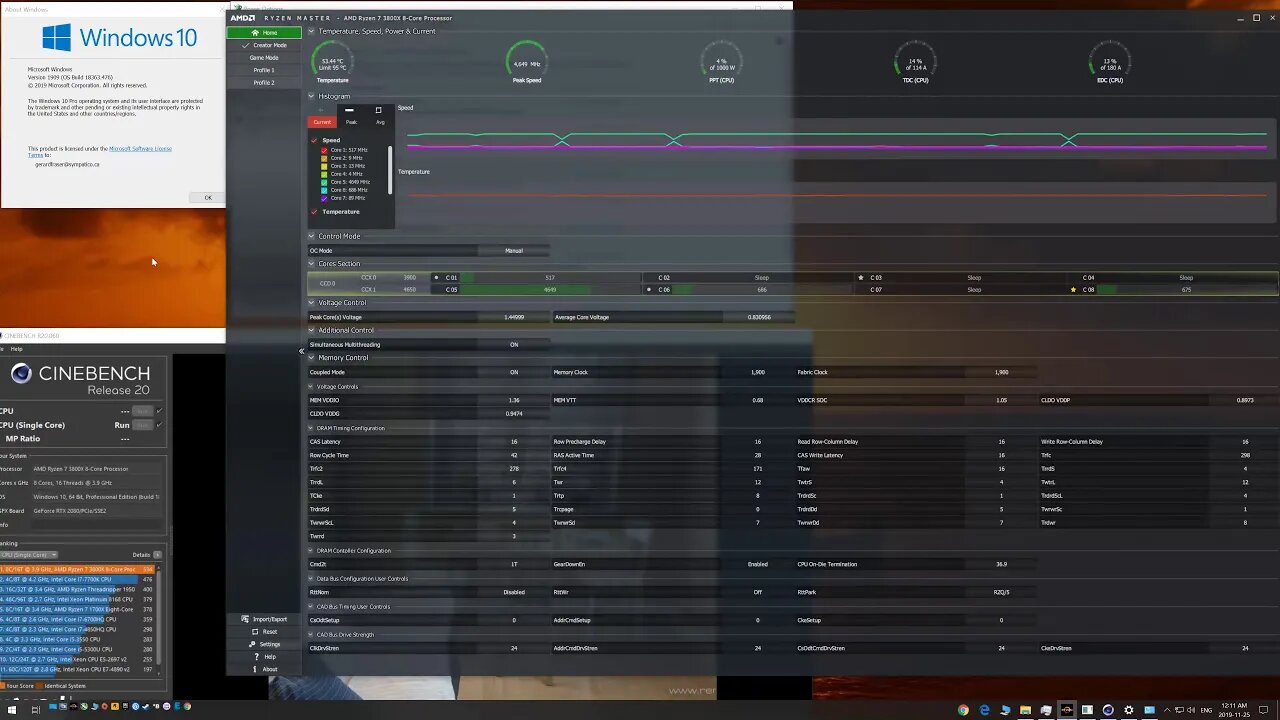Switch histogram to Current tab

pos(322,122)
